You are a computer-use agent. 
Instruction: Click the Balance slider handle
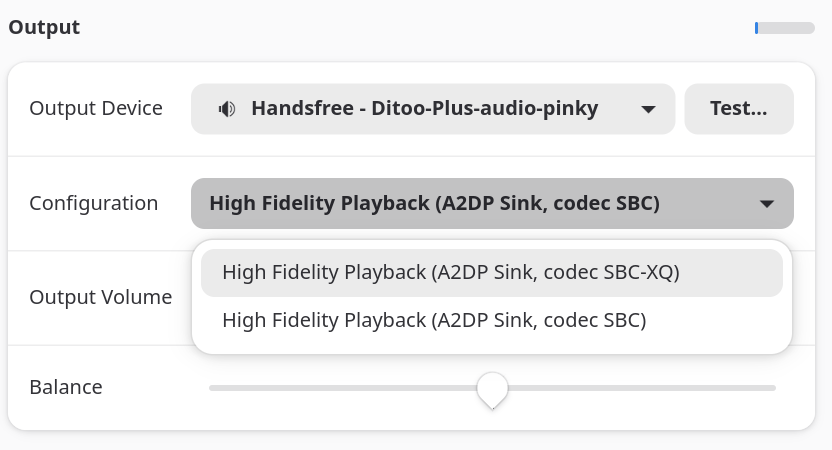(x=491, y=386)
